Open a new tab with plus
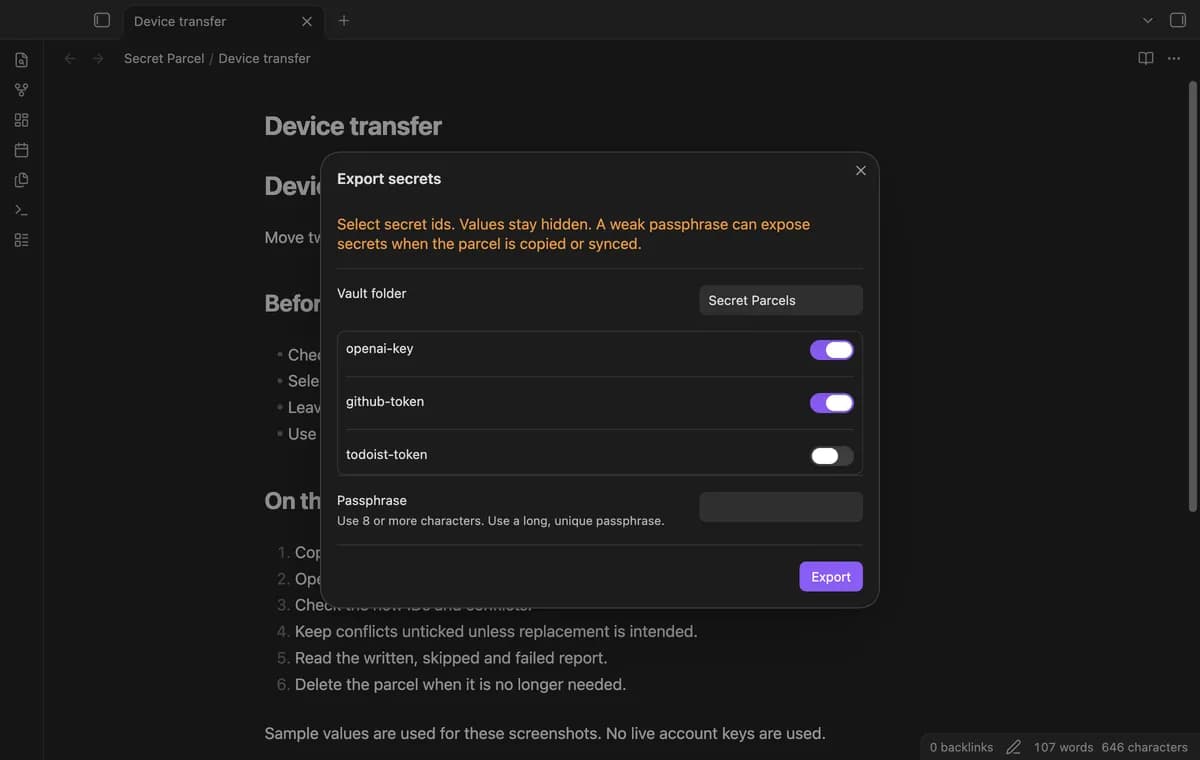Image resolution: width=1200 pixels, height=760 pixels. click(x=344, y=20)
